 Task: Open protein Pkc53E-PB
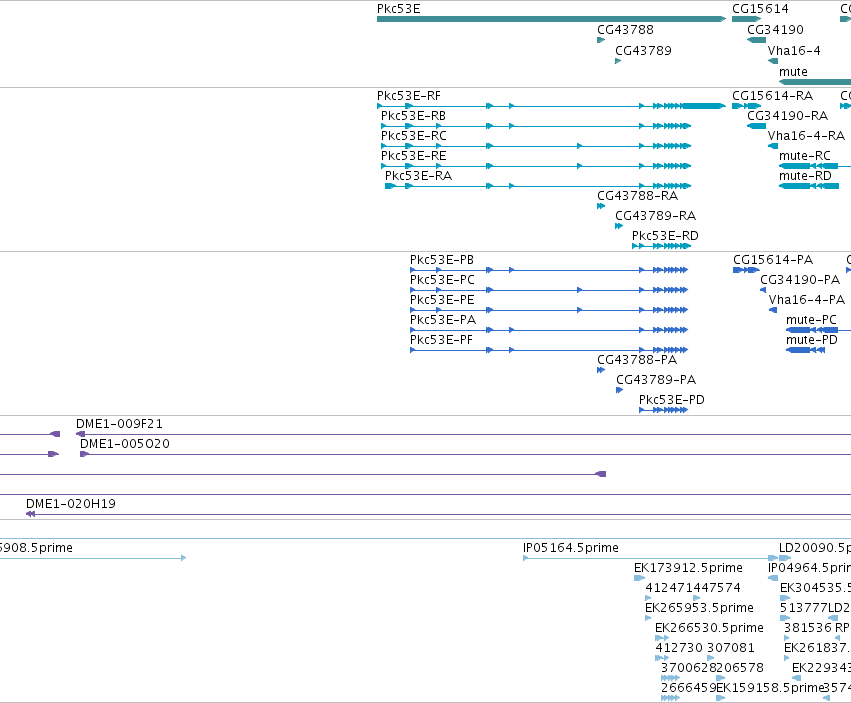(x=442, y=260)
